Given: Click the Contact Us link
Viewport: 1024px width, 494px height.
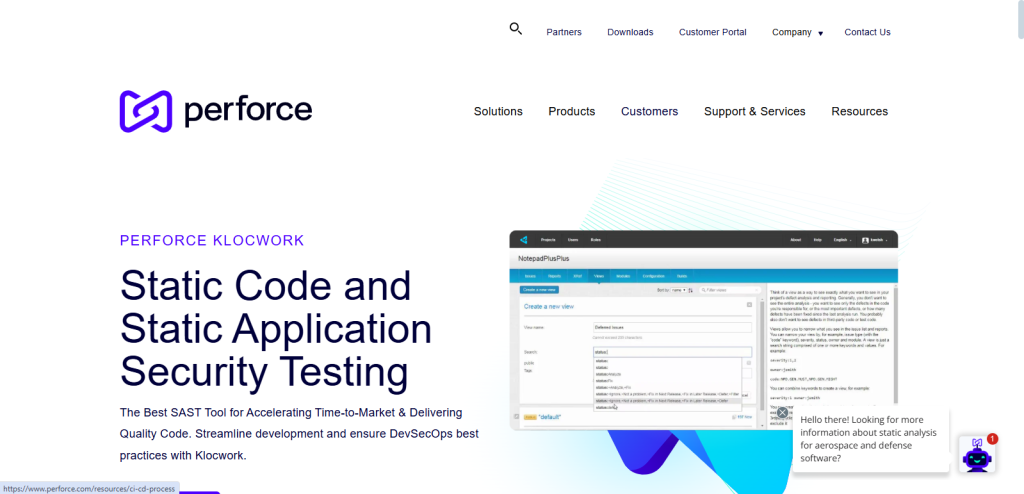Looking at the screenshot, I should click(x=867, y=32).
